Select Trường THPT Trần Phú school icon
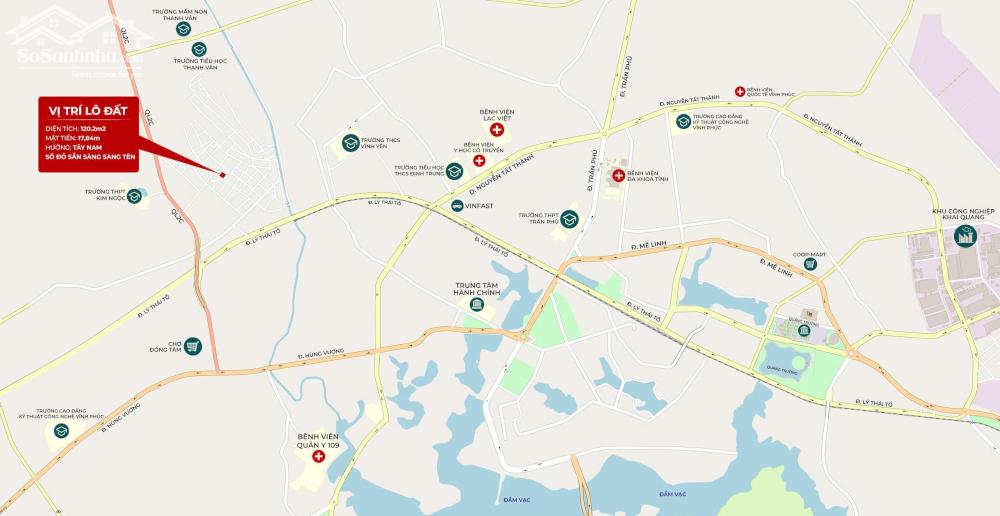The image size is (1000, 516). (570, 219)
